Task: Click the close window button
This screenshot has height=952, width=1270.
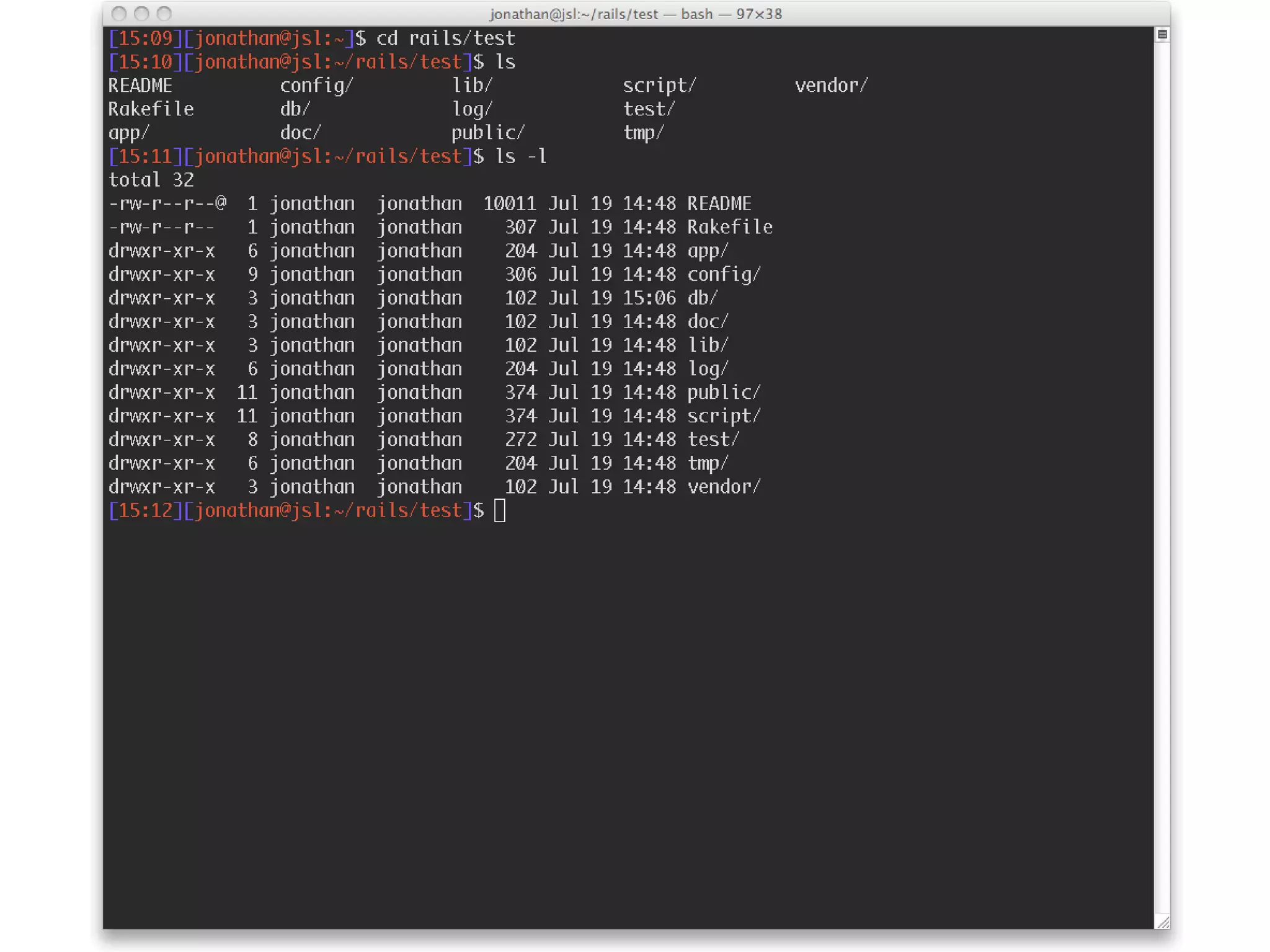Action: [x=119, y=13]
